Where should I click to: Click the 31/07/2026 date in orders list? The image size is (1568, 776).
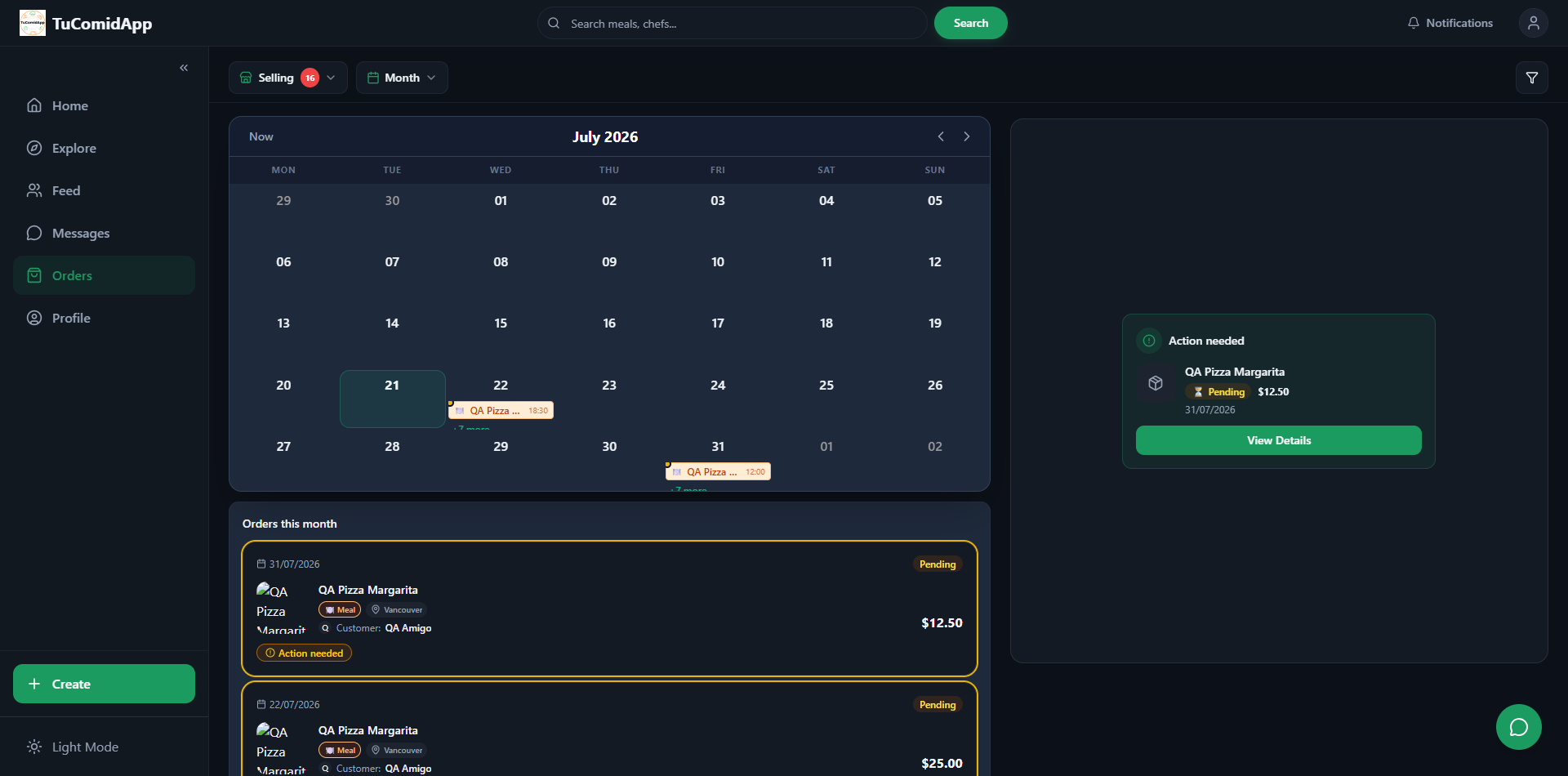tap(294, 564)
